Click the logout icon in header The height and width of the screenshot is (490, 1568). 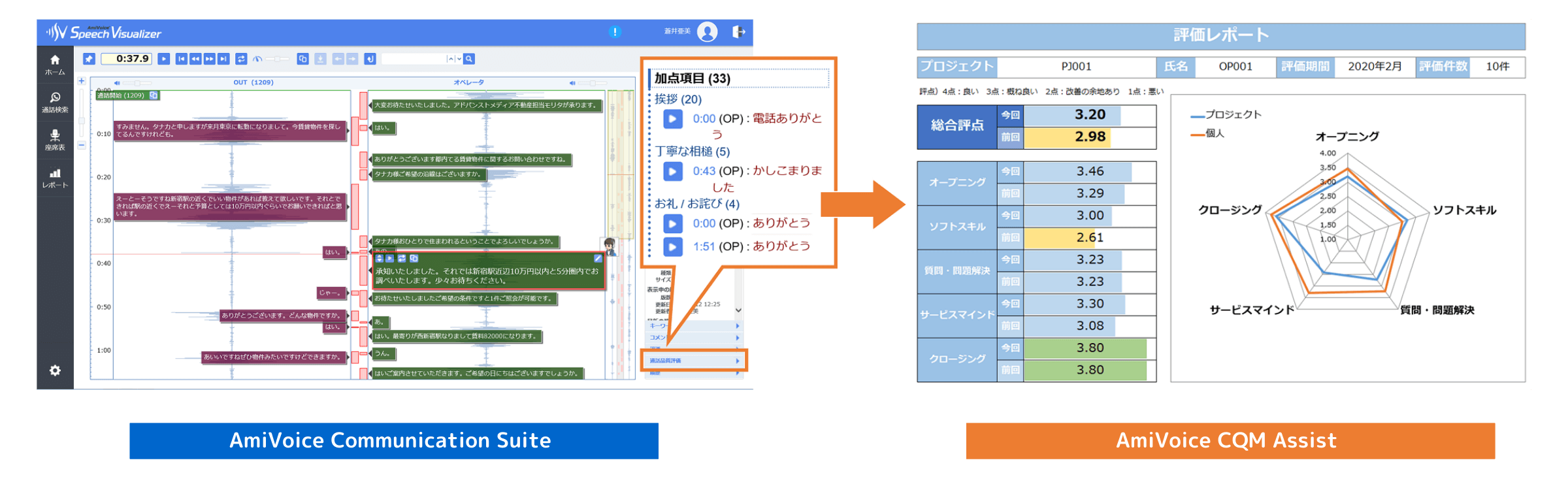click(738, 31)
